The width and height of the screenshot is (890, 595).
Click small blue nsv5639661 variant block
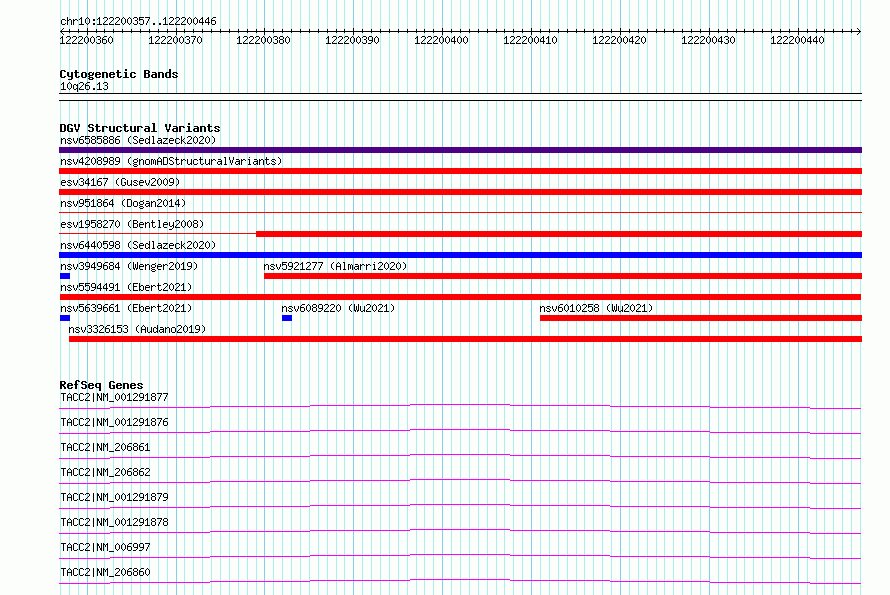click(65, 318)
